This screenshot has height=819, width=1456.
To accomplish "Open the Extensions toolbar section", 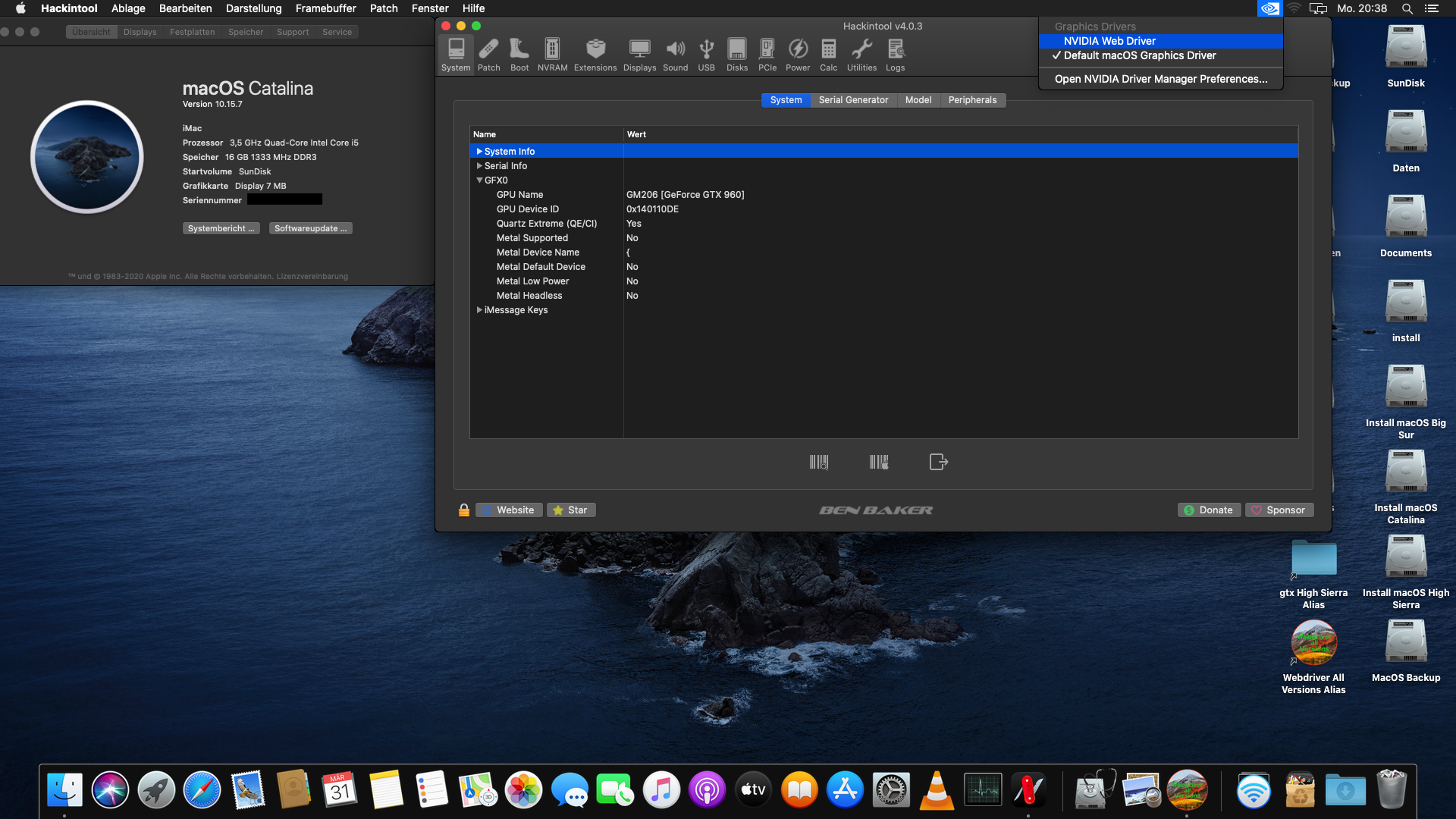I will tap(595, 55).
